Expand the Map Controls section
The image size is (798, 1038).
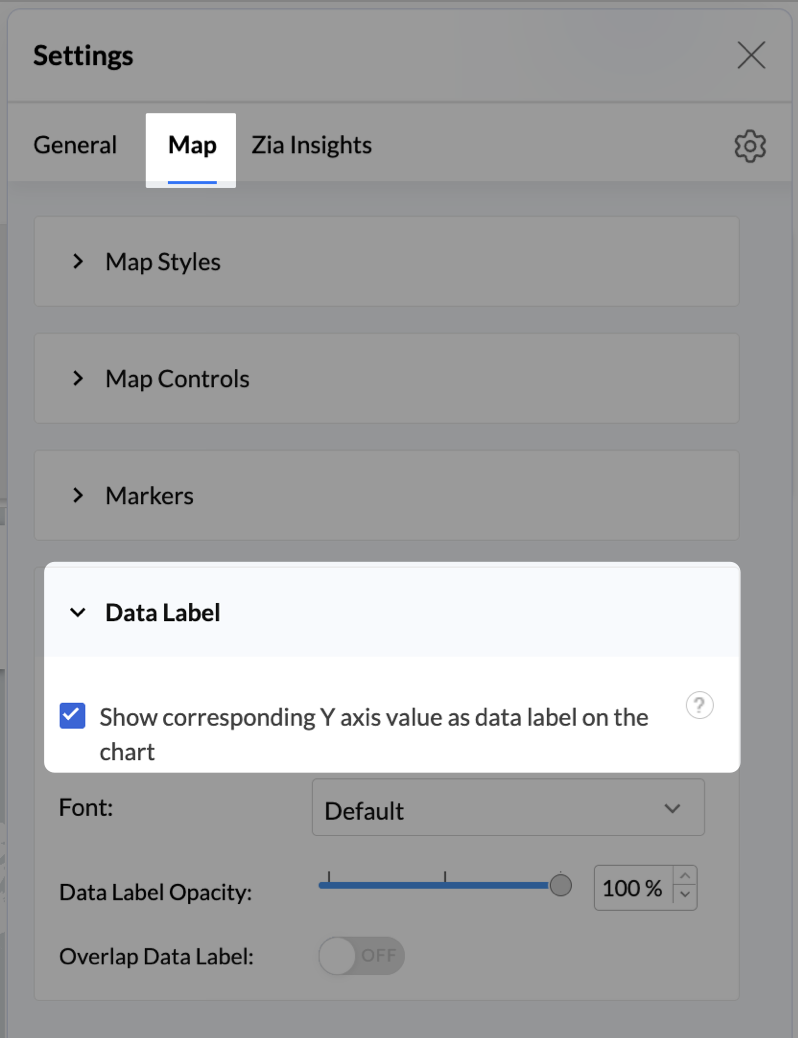click(x=177, y=379)
